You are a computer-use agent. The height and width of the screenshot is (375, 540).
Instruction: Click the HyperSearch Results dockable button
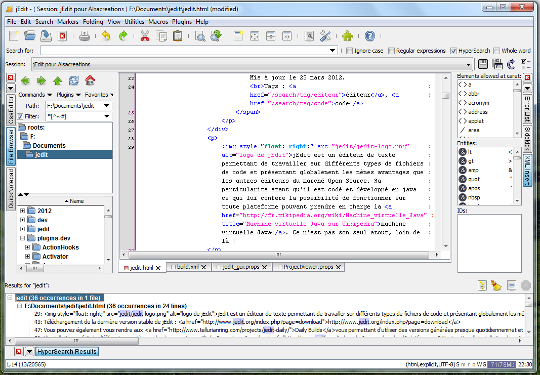[67, 352]
